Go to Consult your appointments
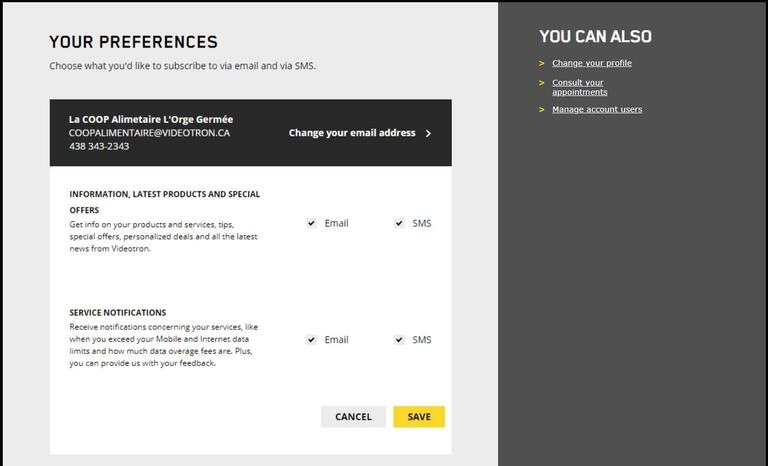Image resolution: width=768 pixels, height=466 pixels. point(579,87)
